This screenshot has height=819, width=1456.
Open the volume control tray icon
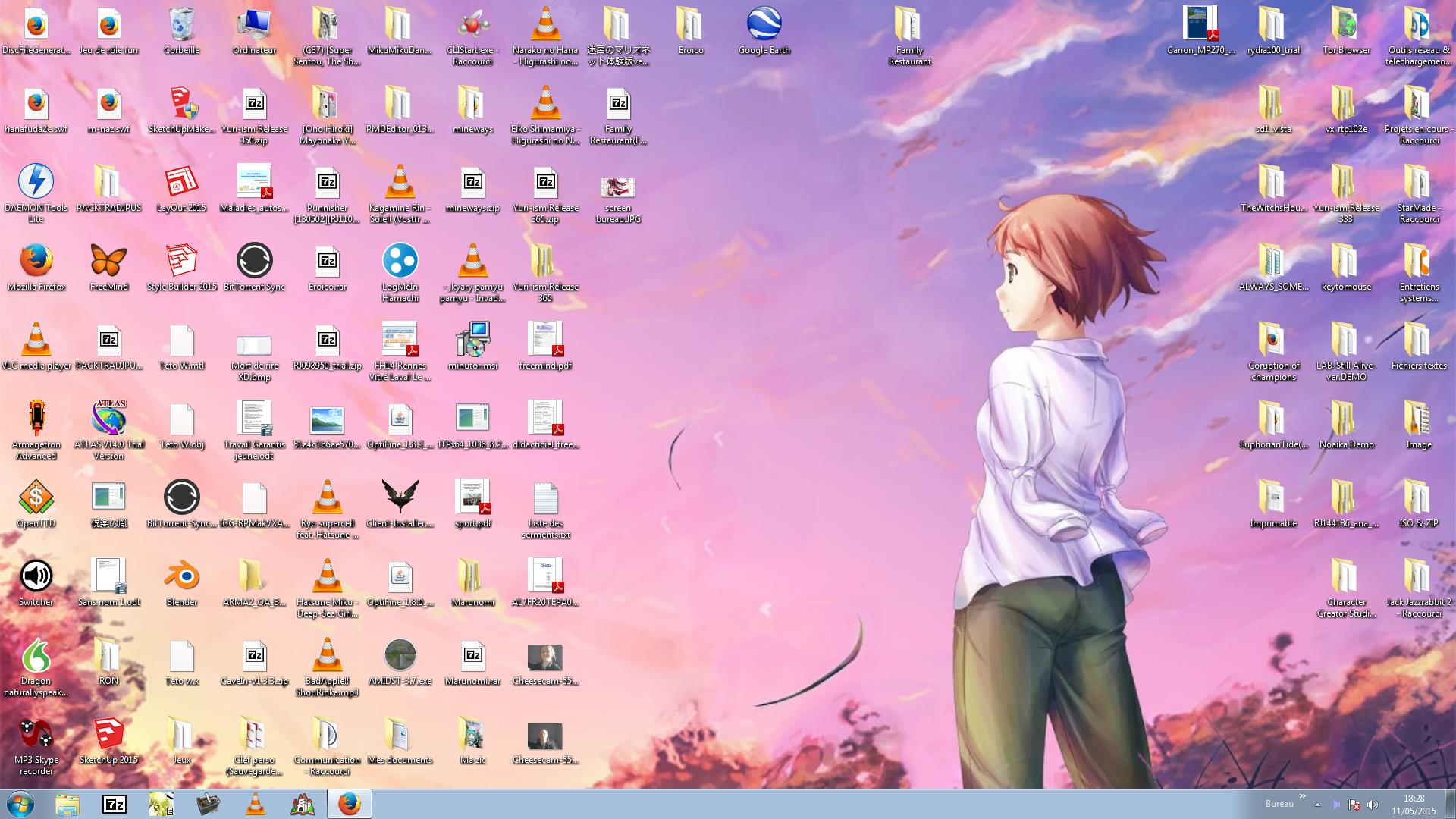click(1372, 805)
